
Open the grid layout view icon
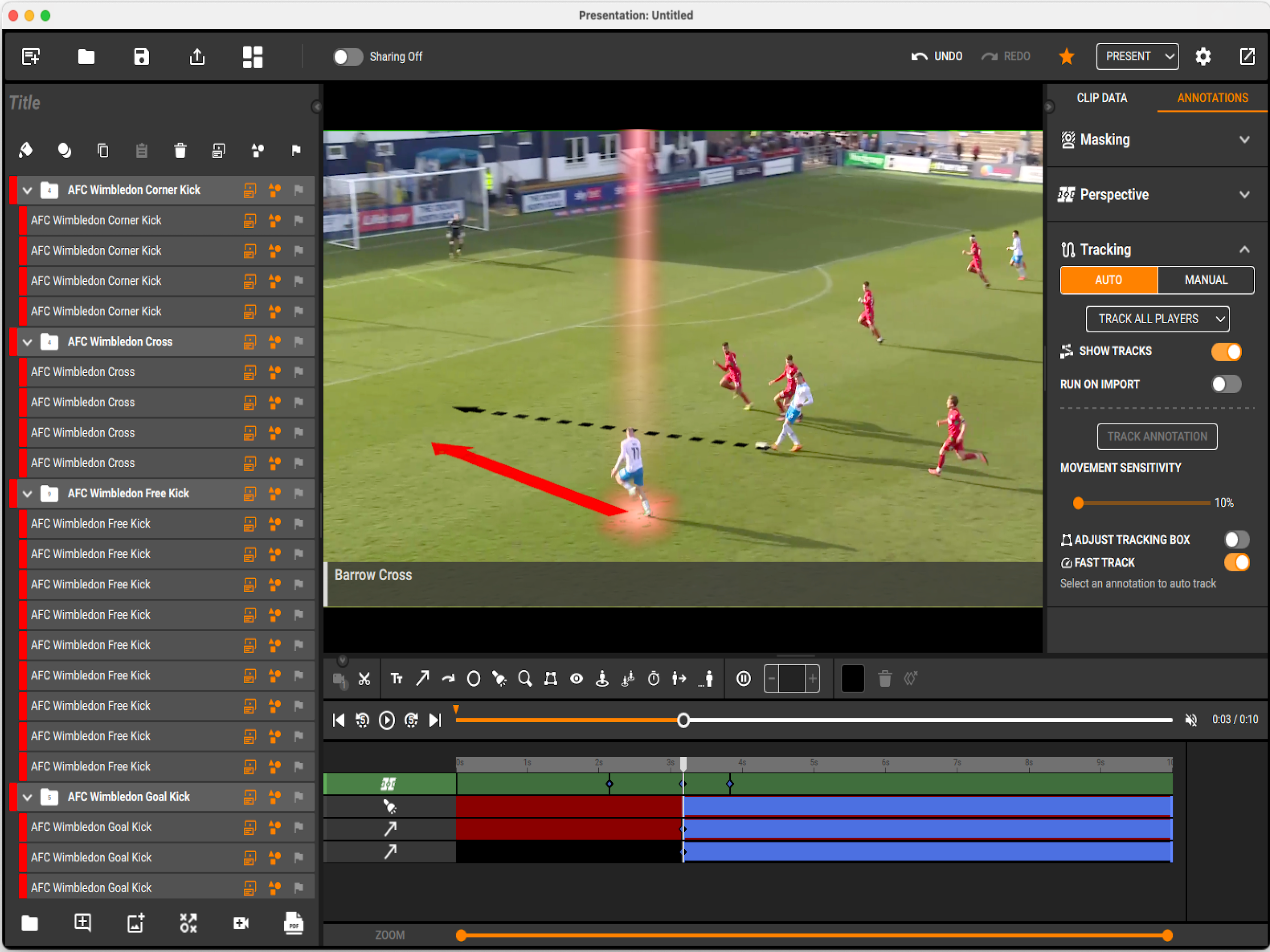pyautogui.click(x=252, y=57)
